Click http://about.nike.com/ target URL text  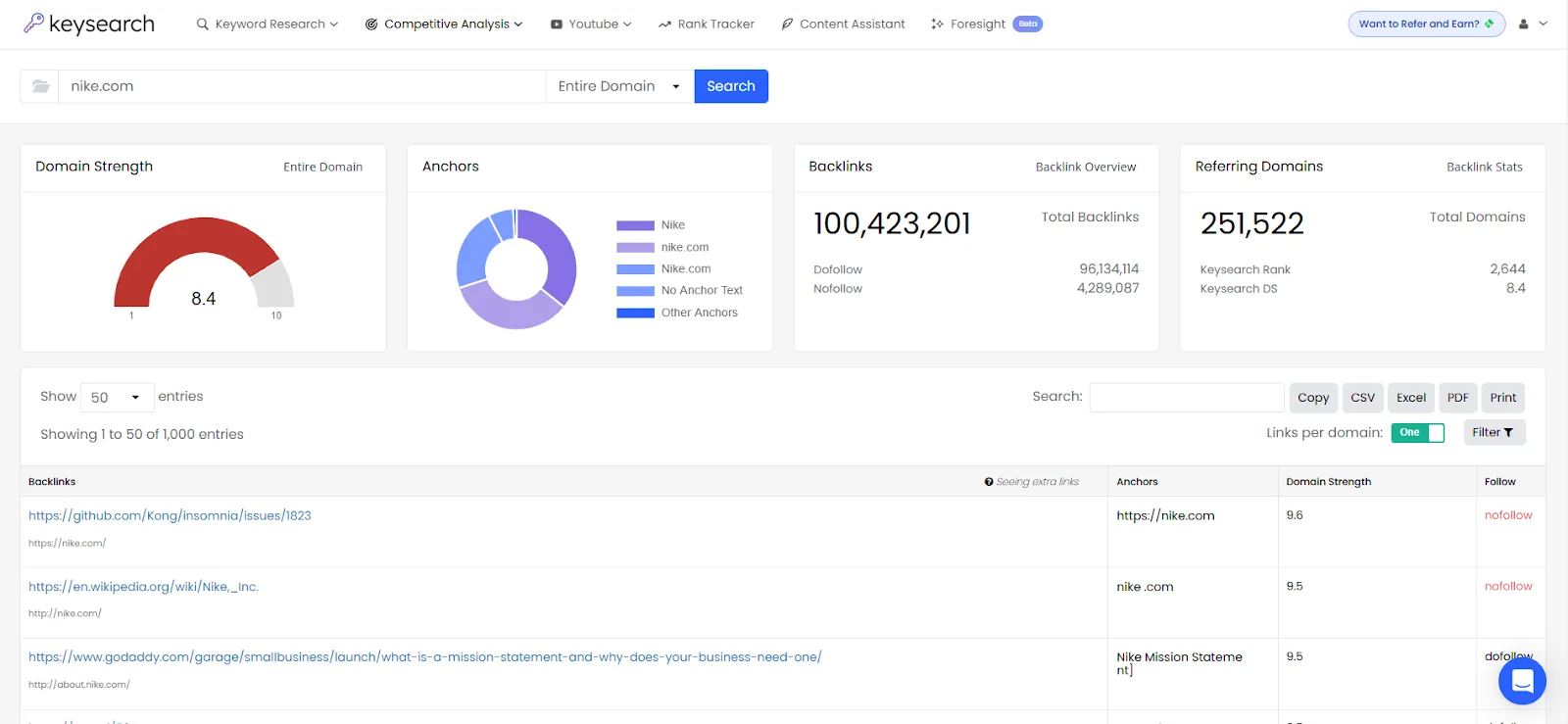coord(79,685)
